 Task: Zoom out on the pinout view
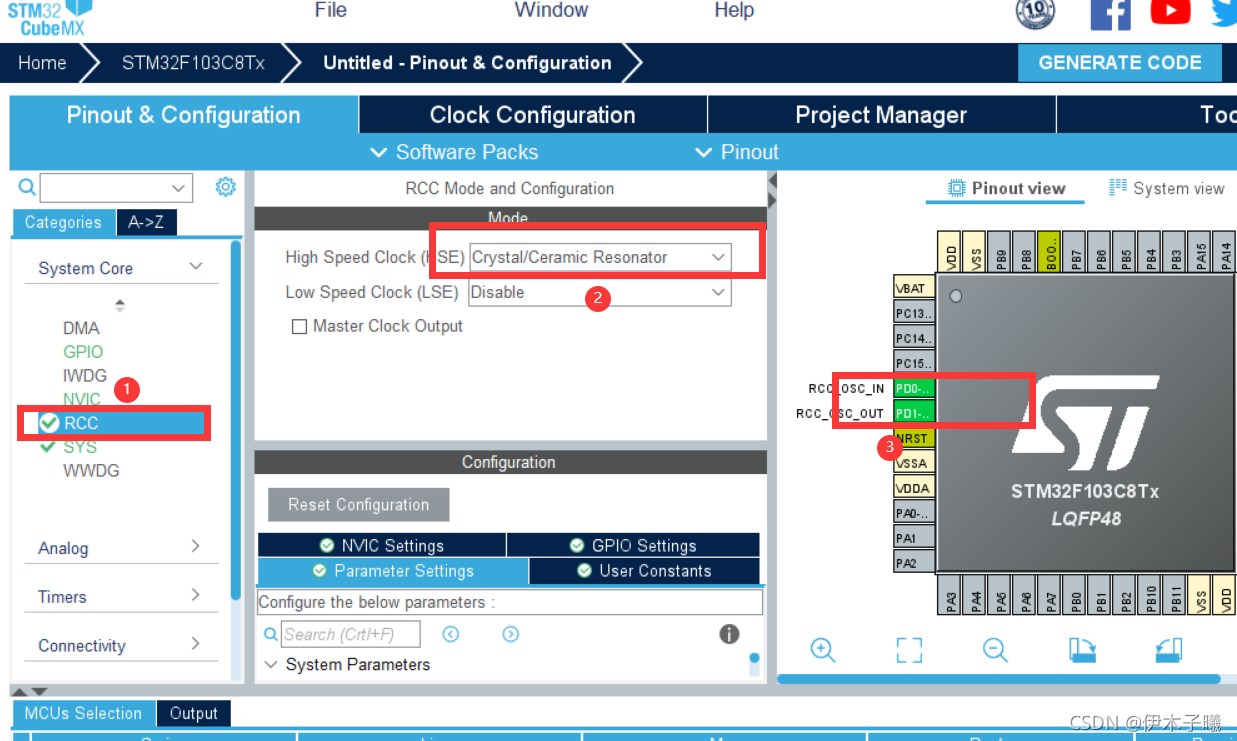coord(995,650)
